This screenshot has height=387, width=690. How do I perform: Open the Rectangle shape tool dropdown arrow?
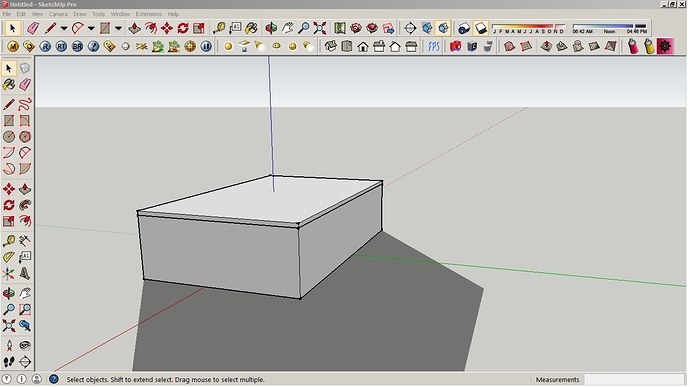tap(118, 29)
